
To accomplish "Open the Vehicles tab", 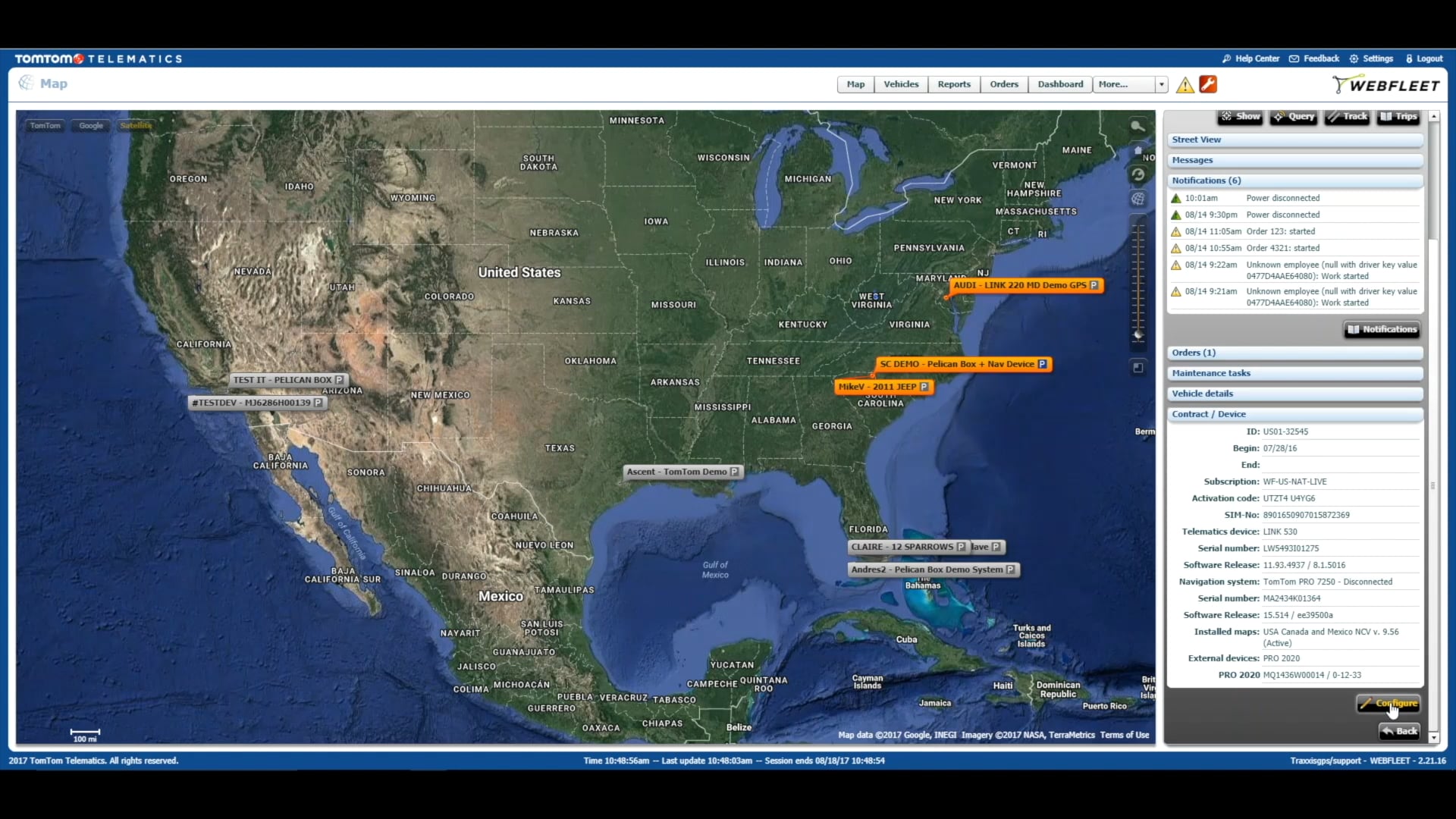I will pos(901,84).
